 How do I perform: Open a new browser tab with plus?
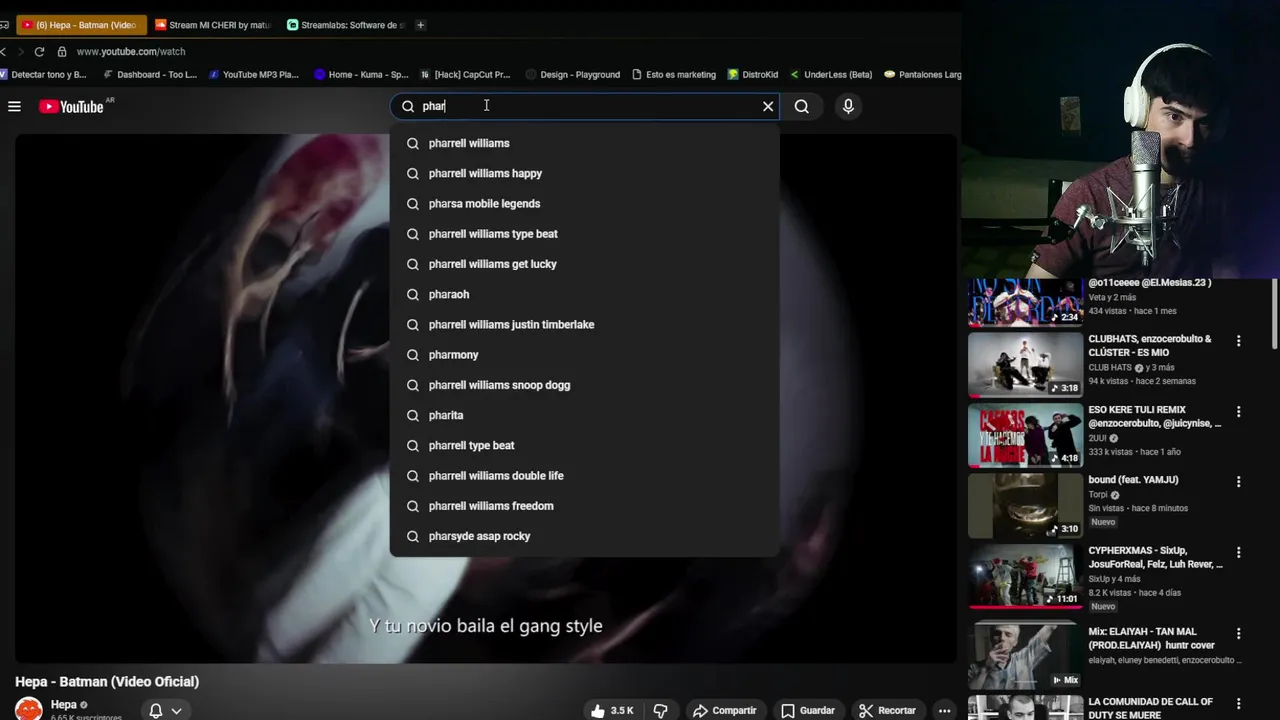(421, 25)
